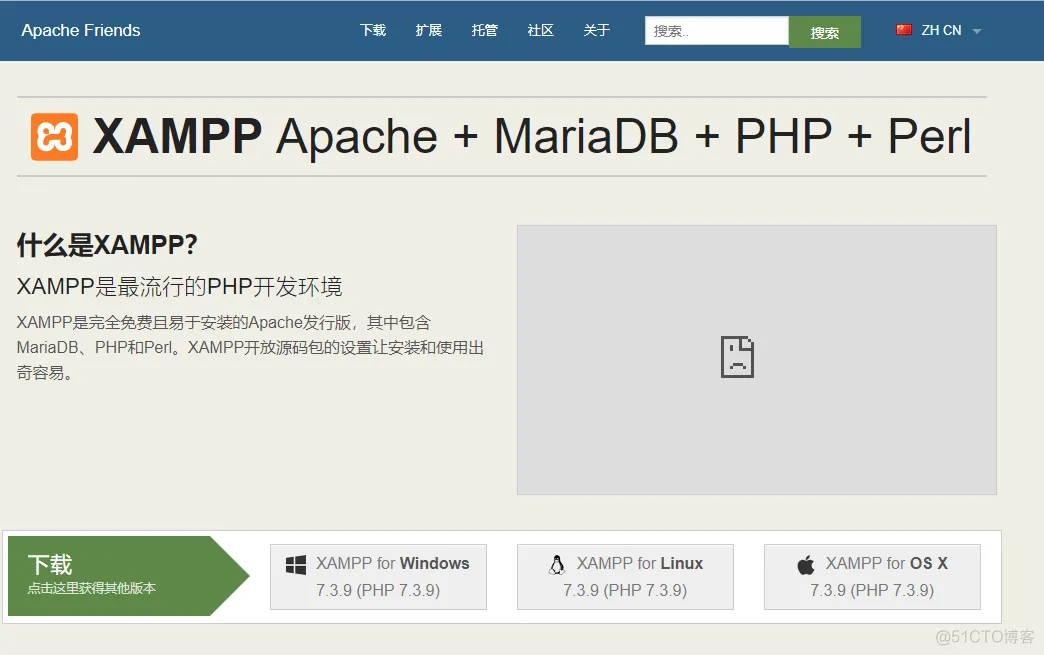The width and height of the screenshot is (1044, 655).
Task: Click the orange XAMPP logo icon
Action: coord(54,137)
